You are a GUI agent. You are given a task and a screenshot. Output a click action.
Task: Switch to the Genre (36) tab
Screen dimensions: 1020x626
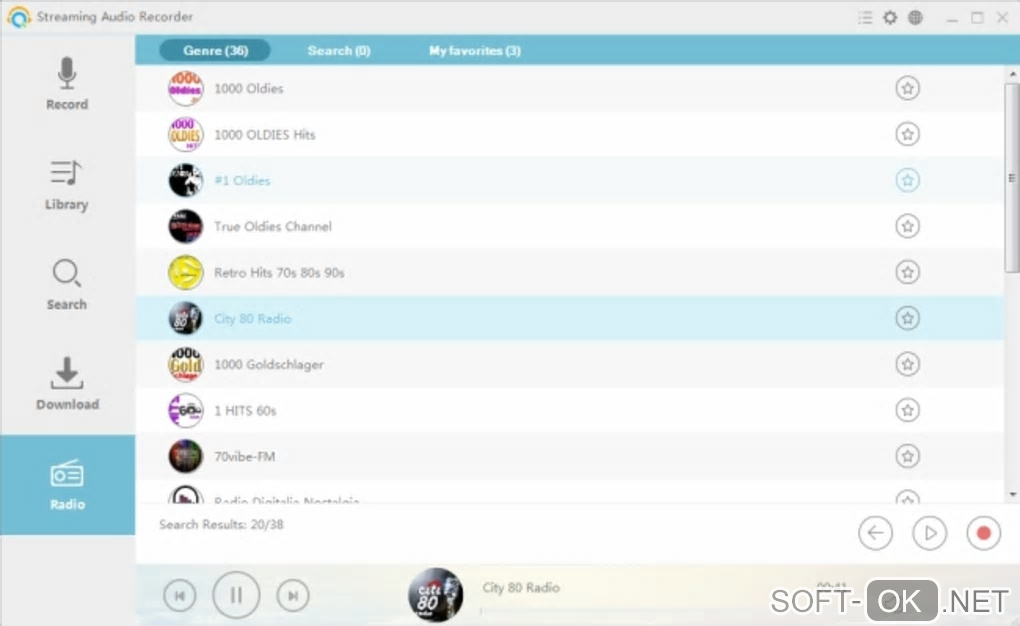pyautogui.click(x=215, y=50)
